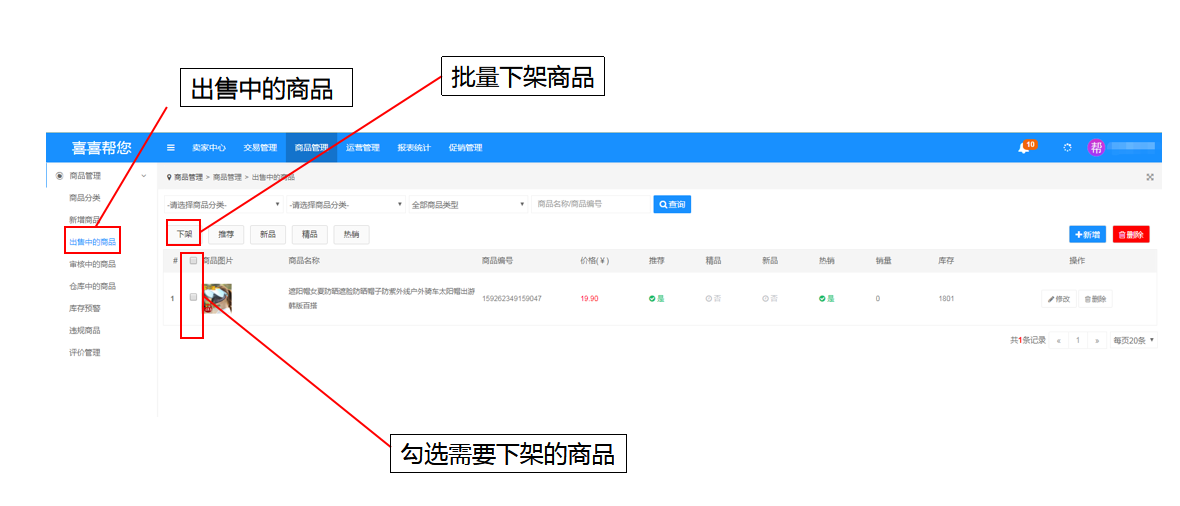The image size is (1180, 506).
Task: Open the 商品管理 top menu tab
Action: click(312, 148)
